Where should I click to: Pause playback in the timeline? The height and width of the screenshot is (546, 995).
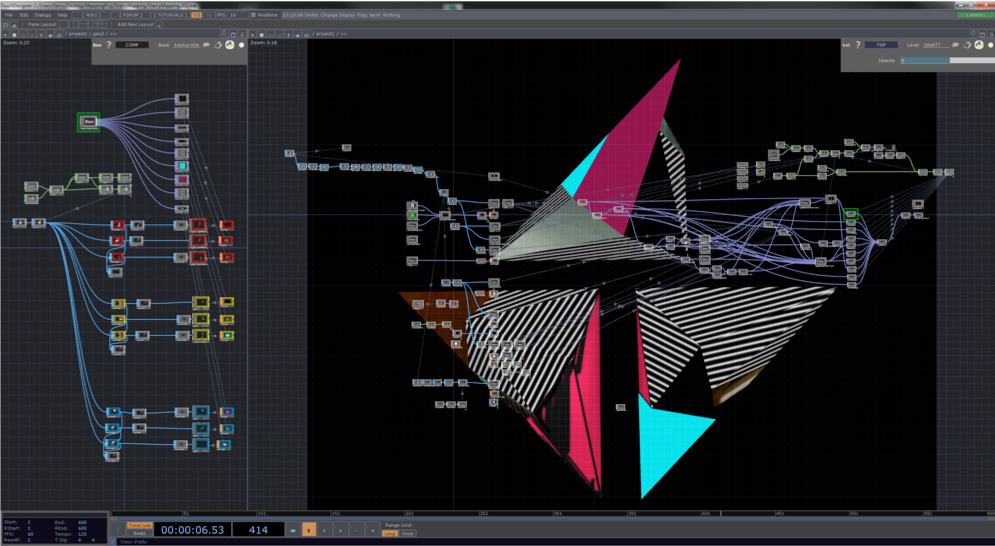(309, 530)
